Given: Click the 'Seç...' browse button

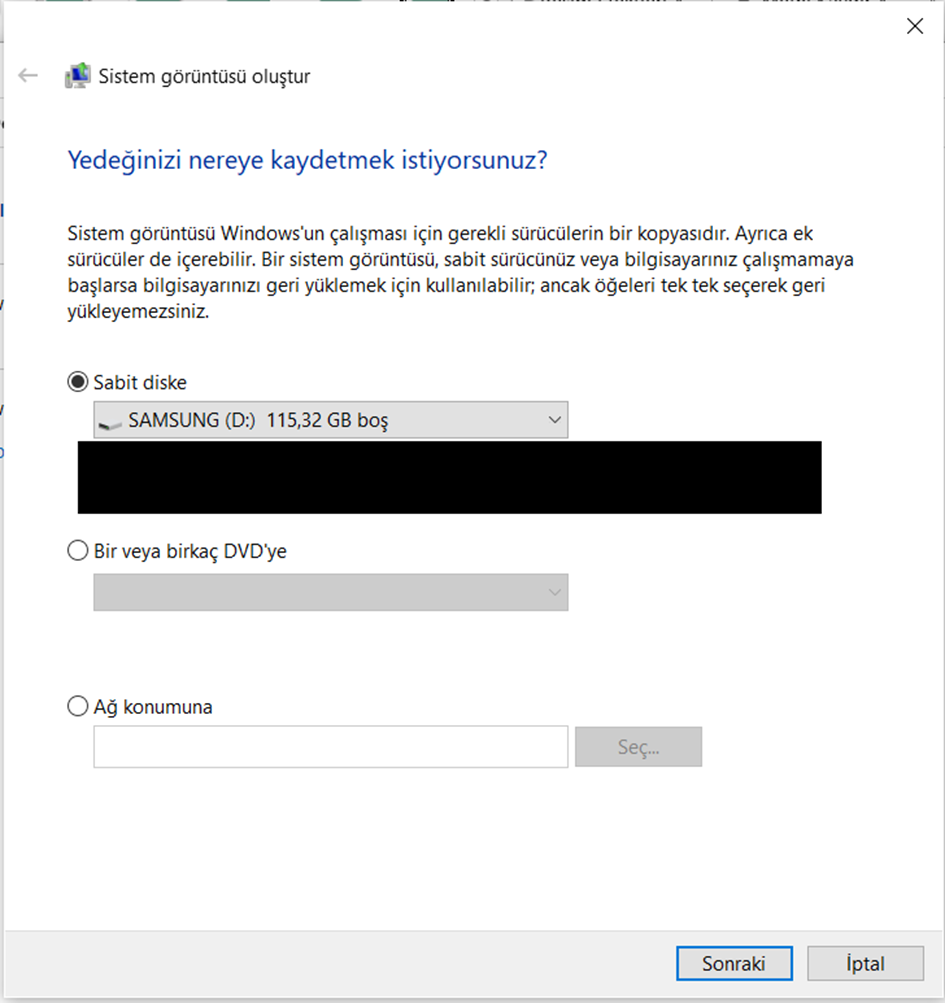Looking at the screenshot, I should 639,746.
